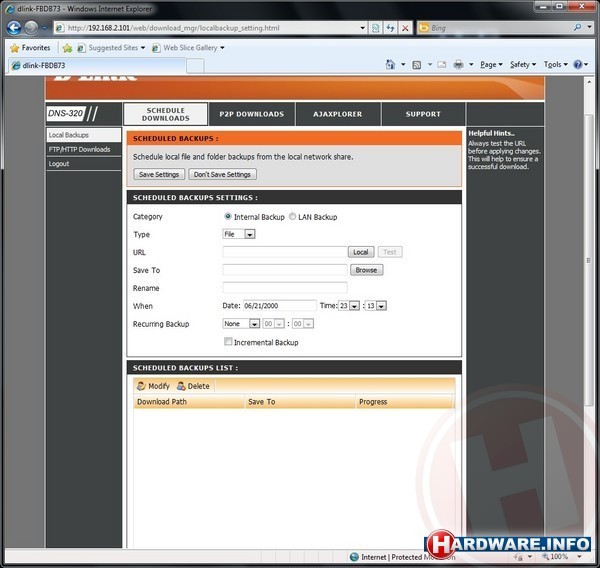Open the Safety menu dropdown

[x=523, y=65]
